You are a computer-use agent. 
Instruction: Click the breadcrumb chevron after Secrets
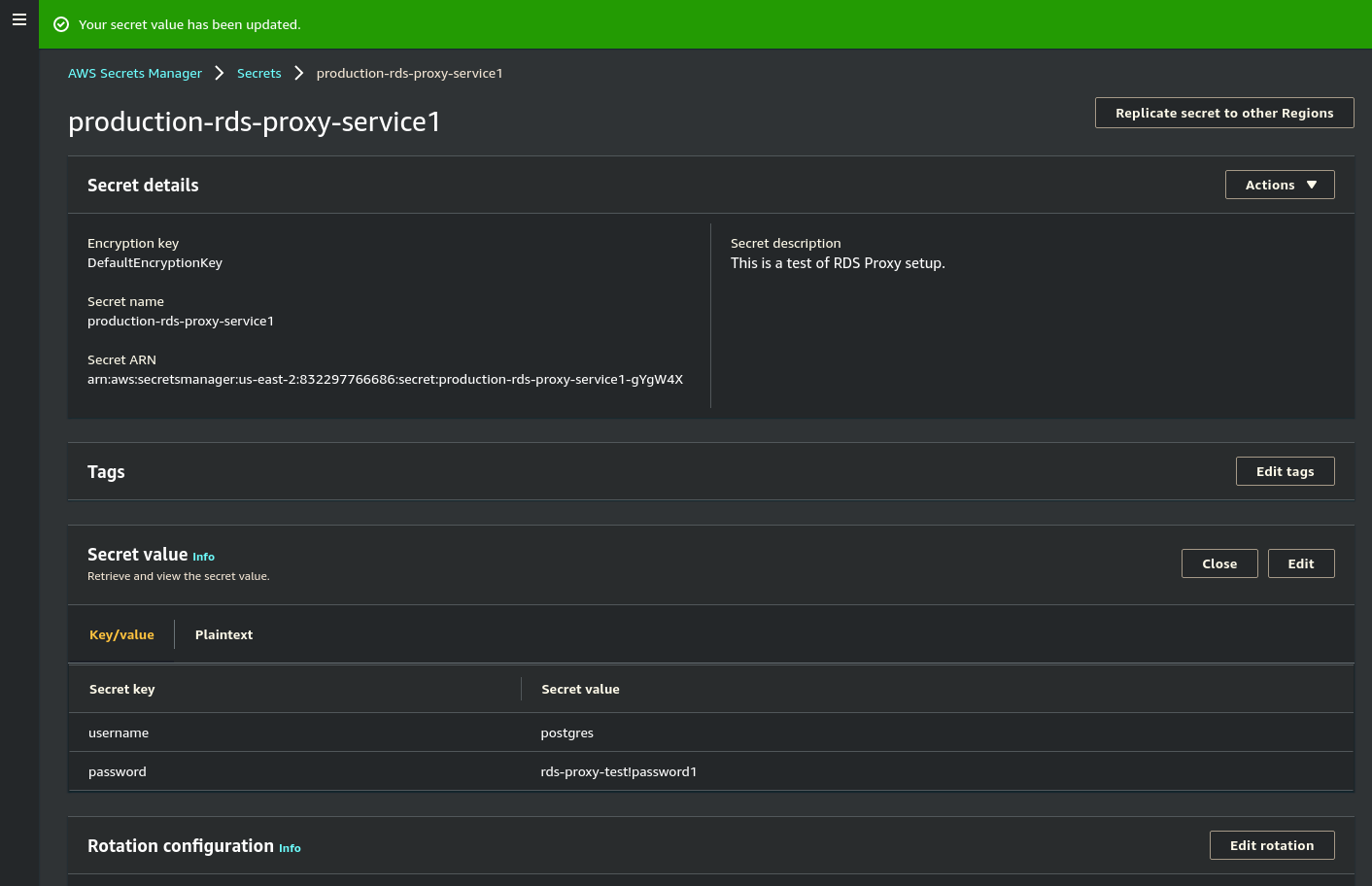click(x=299, y=74)
